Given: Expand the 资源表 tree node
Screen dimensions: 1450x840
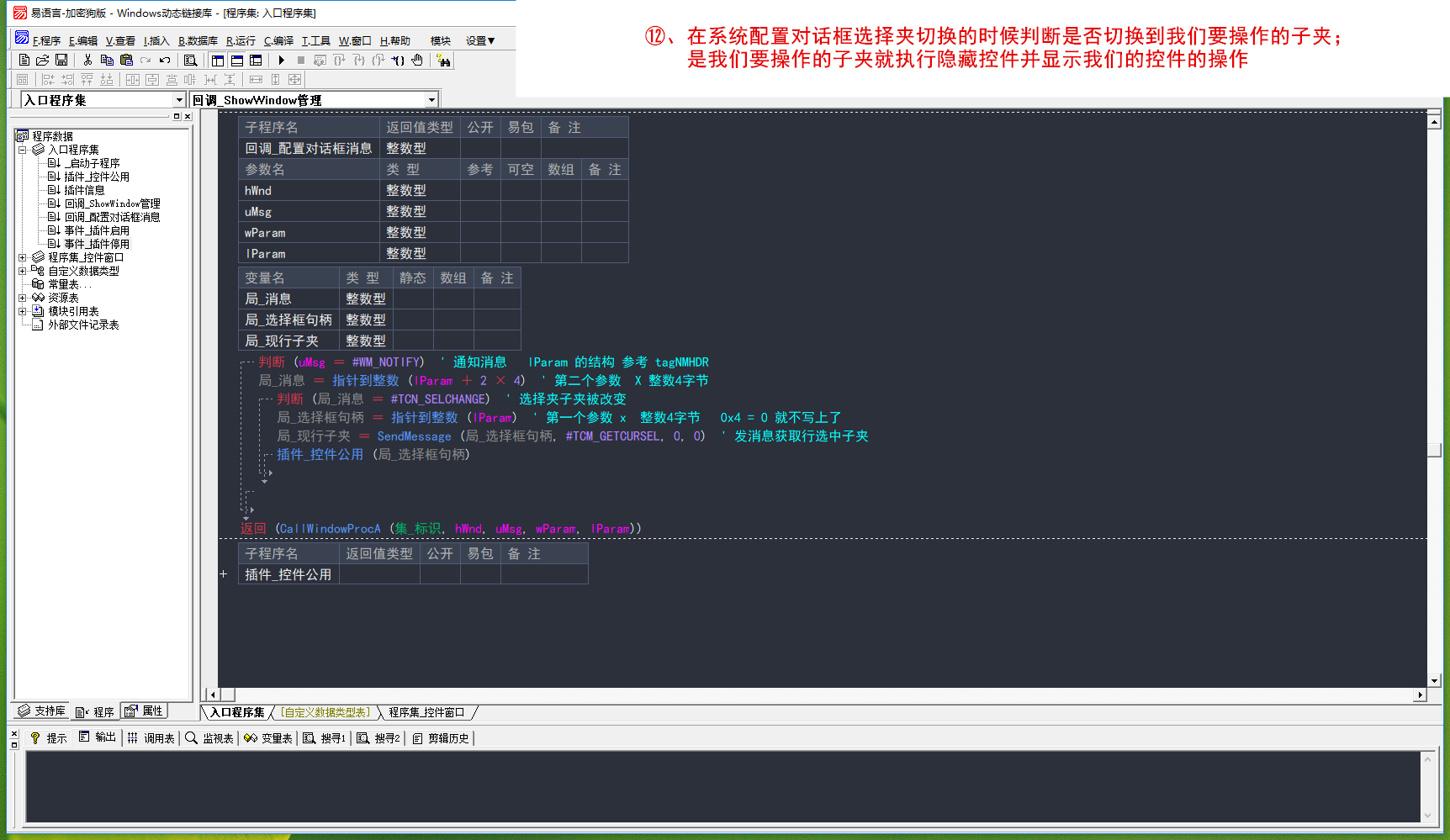Looking at the screenshot, I should 23,298.
